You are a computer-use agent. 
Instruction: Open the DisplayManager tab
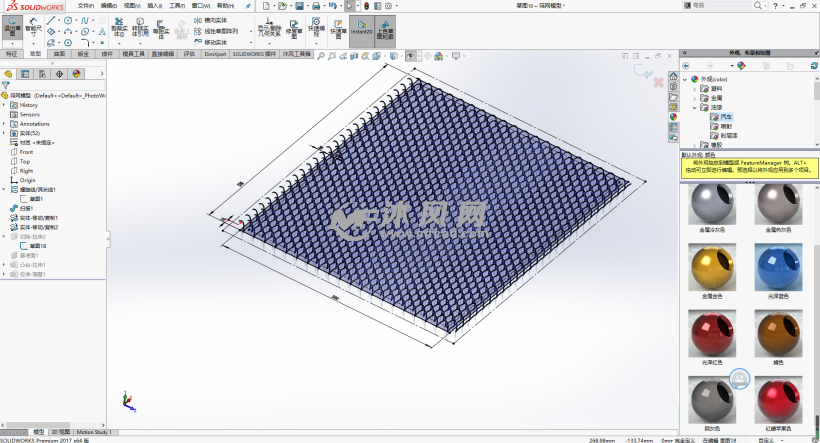[x=76, y=74]
